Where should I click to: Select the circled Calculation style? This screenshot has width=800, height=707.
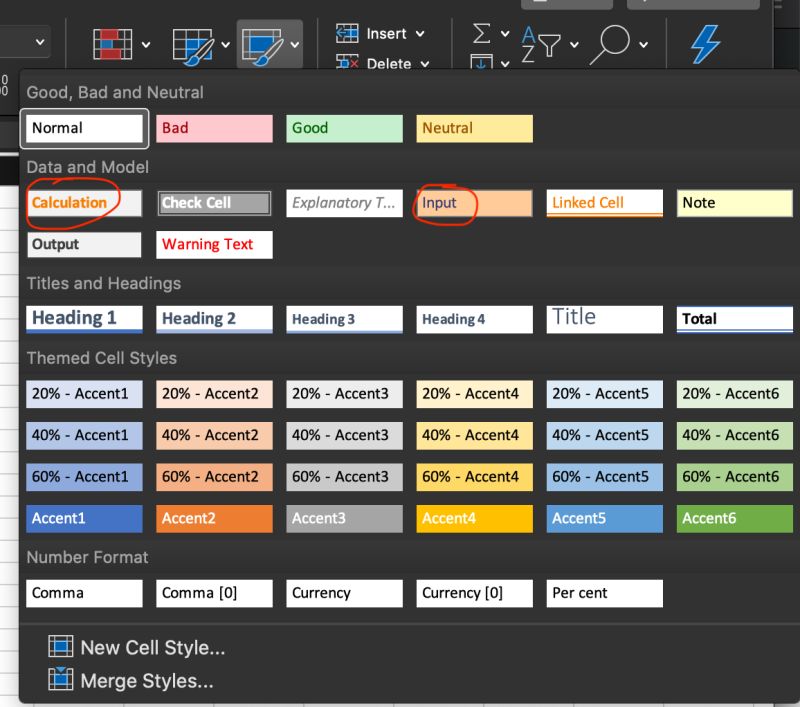83,203
